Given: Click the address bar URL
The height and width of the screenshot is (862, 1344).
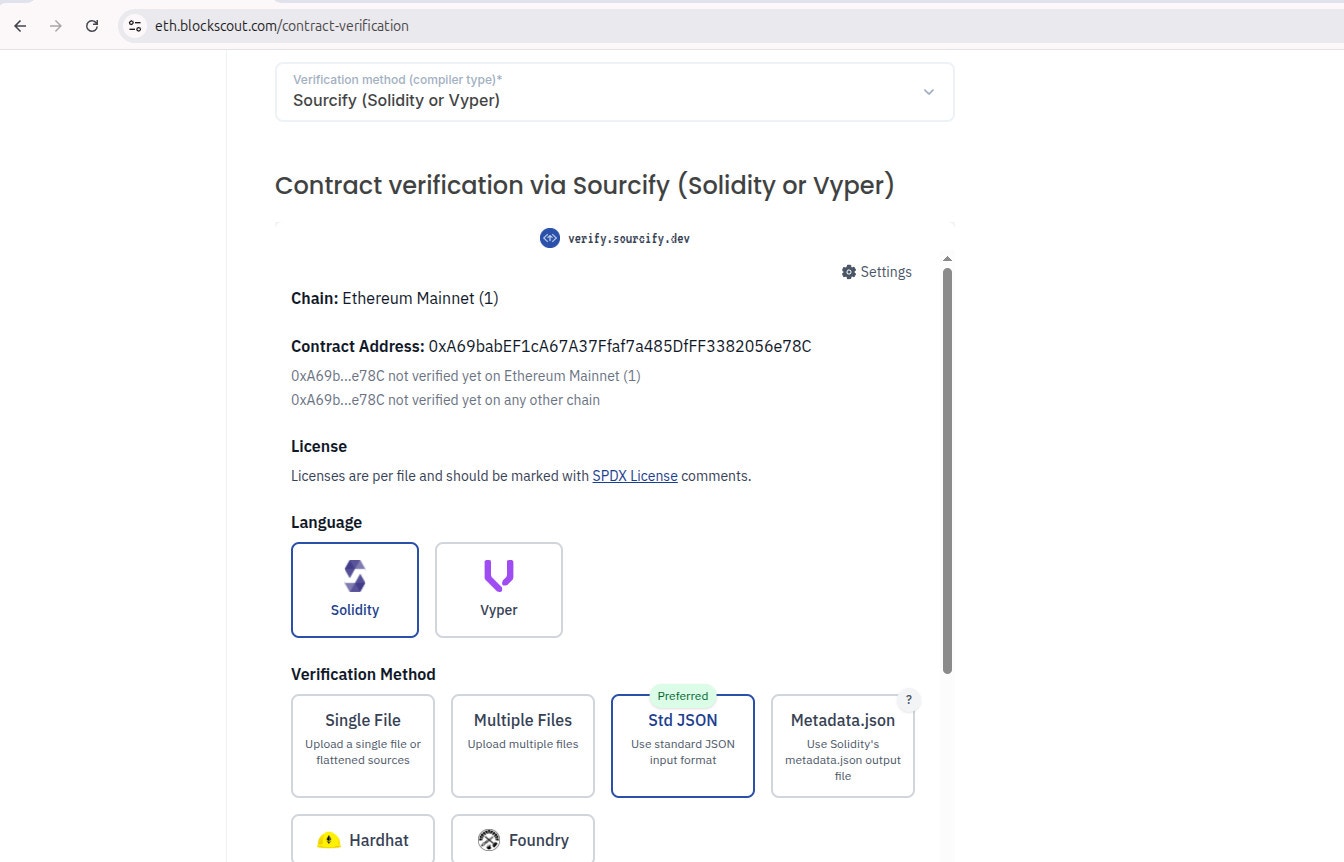Looking at the screenshot, I should [282, 26].
